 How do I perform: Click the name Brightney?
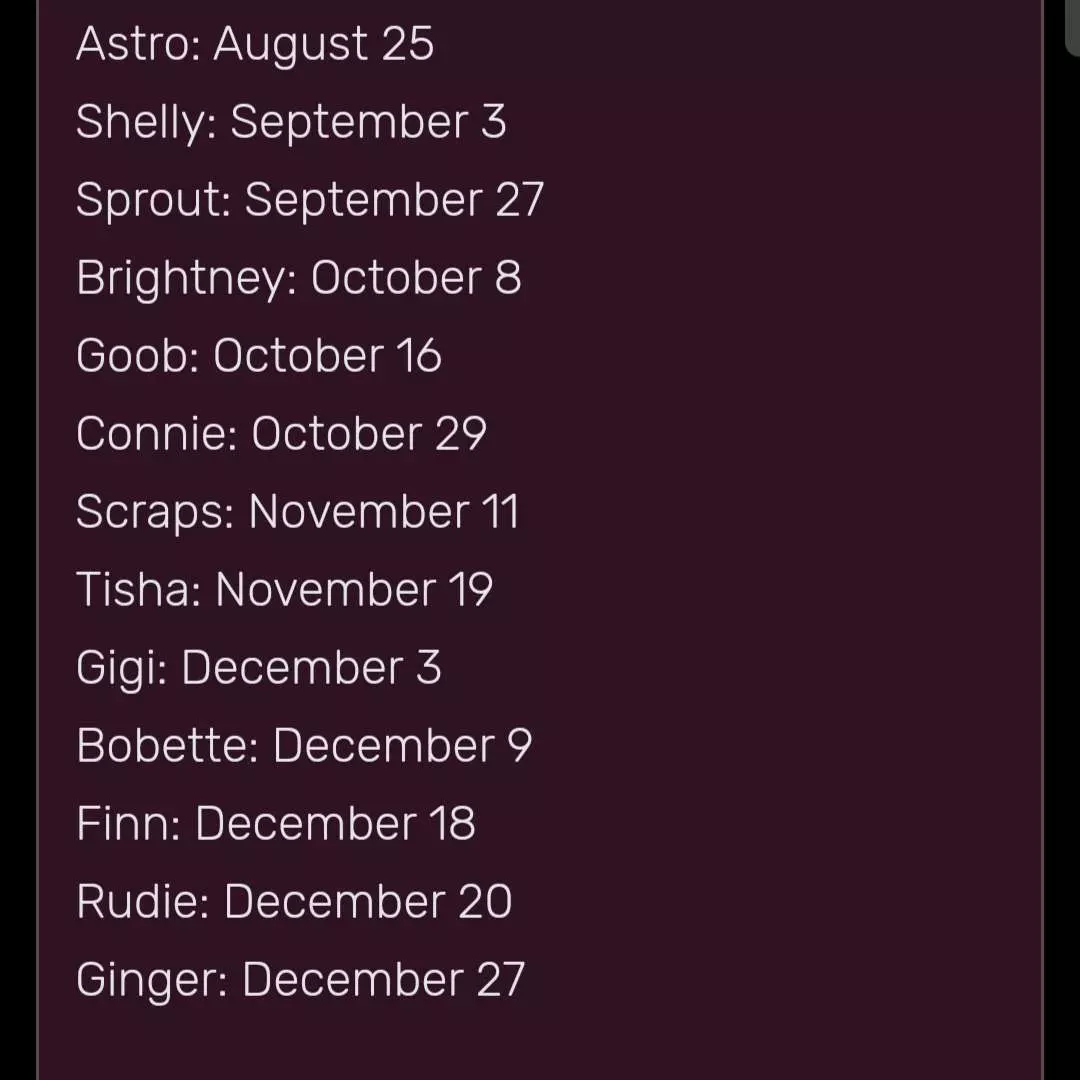(x=183, y=278)
